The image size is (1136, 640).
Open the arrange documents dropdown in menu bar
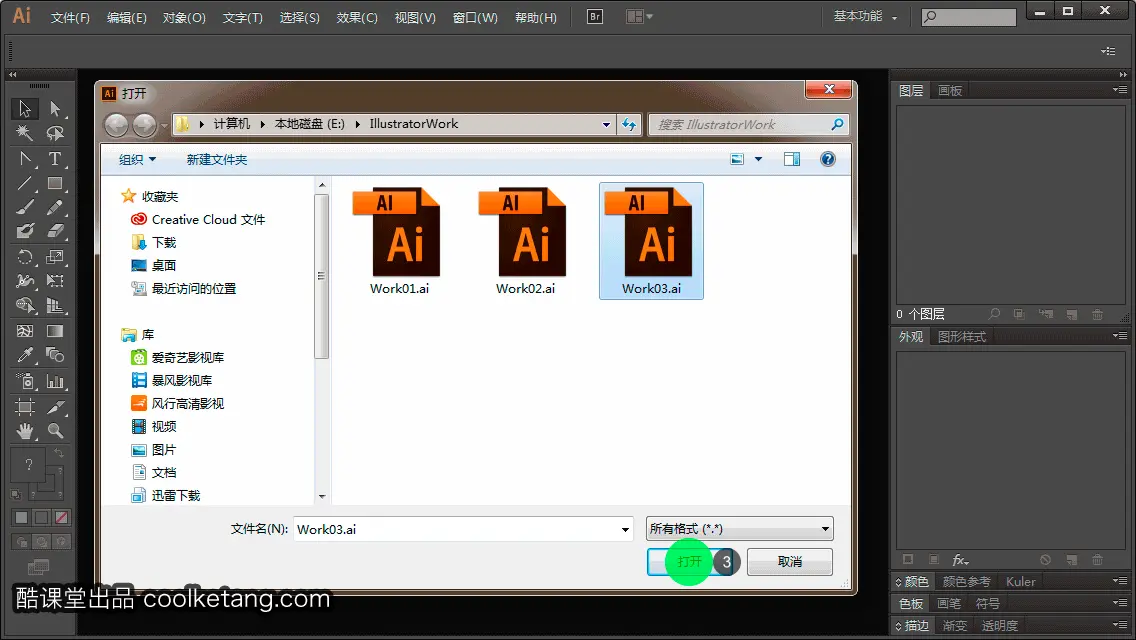[639, 16]
